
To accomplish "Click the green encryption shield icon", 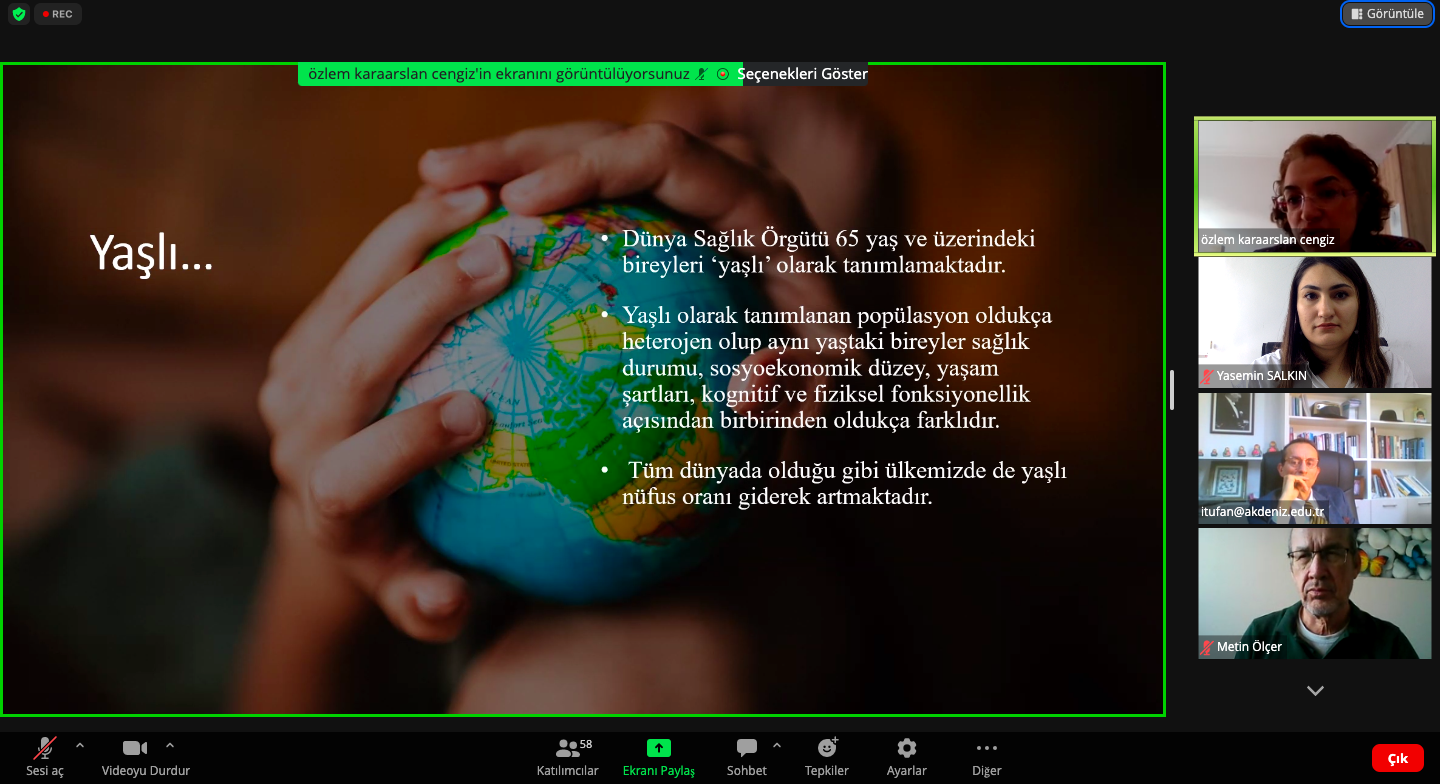I will pyautogui.click(x=18, y=14).
